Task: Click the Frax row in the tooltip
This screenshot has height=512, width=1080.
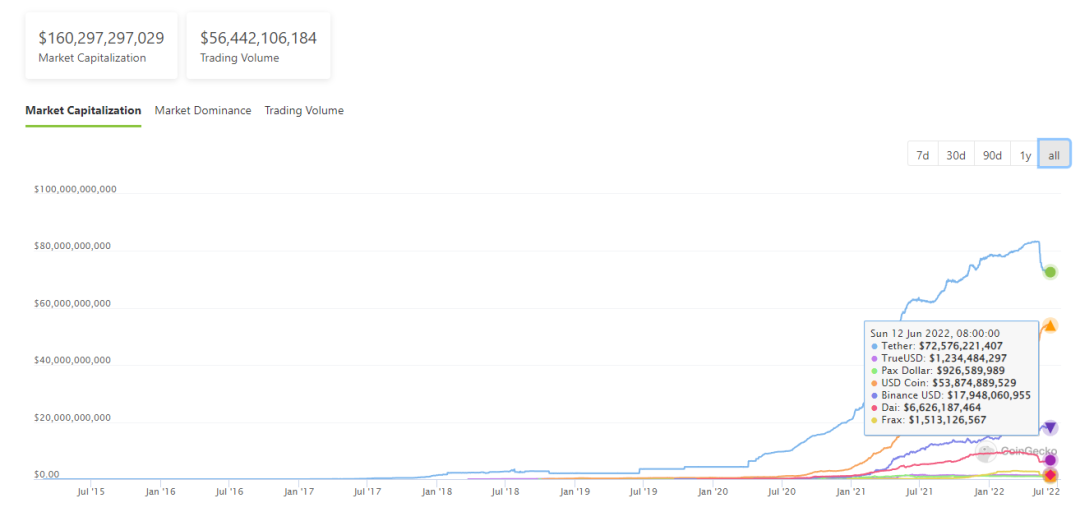Action: coord(928,420)
